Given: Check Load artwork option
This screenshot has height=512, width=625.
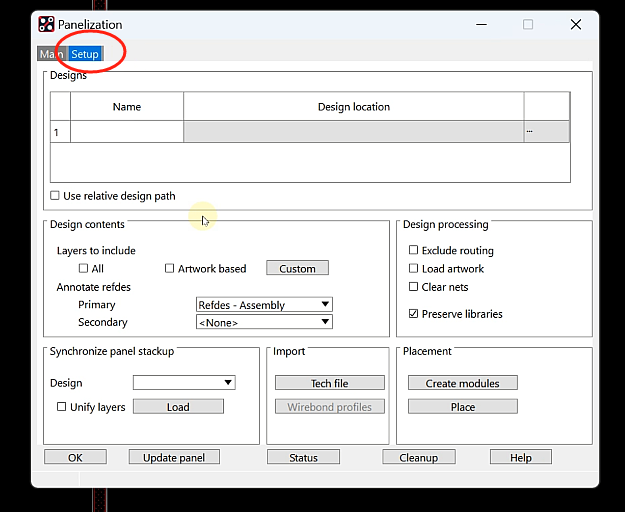Looking at the screenshot, I should pos(413,268).
